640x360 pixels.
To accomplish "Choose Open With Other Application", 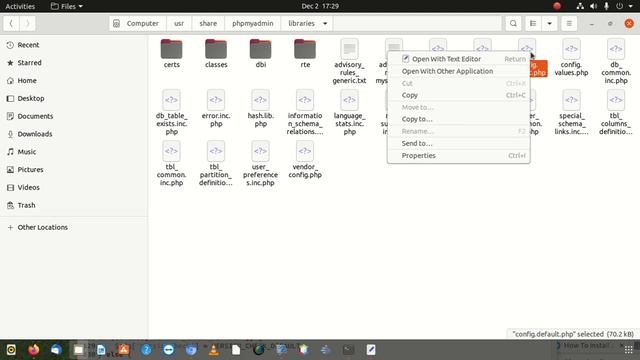I will [x=459, y=71].
